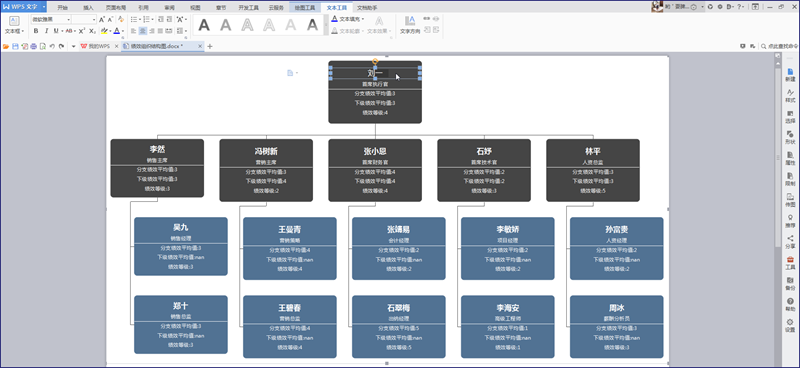Justify text alignment in the ribbon
Viewport: 800px width, 368px height.
tap(161, 31)
